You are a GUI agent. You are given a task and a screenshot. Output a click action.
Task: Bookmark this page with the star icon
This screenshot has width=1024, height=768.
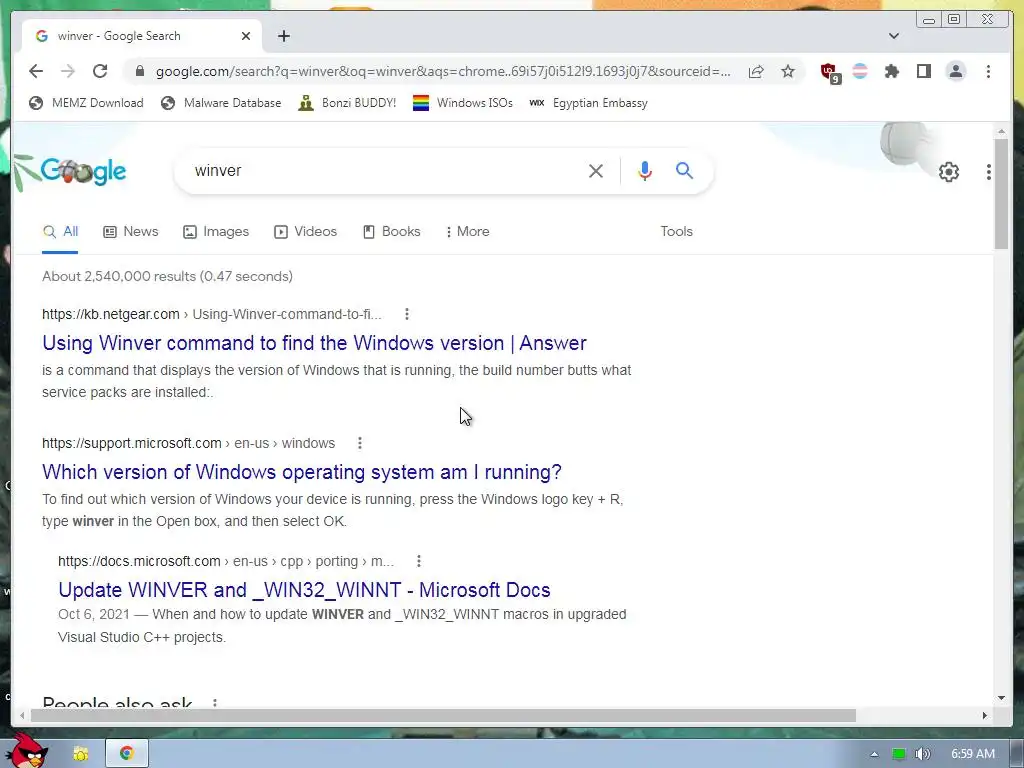(x=788, y=71)
